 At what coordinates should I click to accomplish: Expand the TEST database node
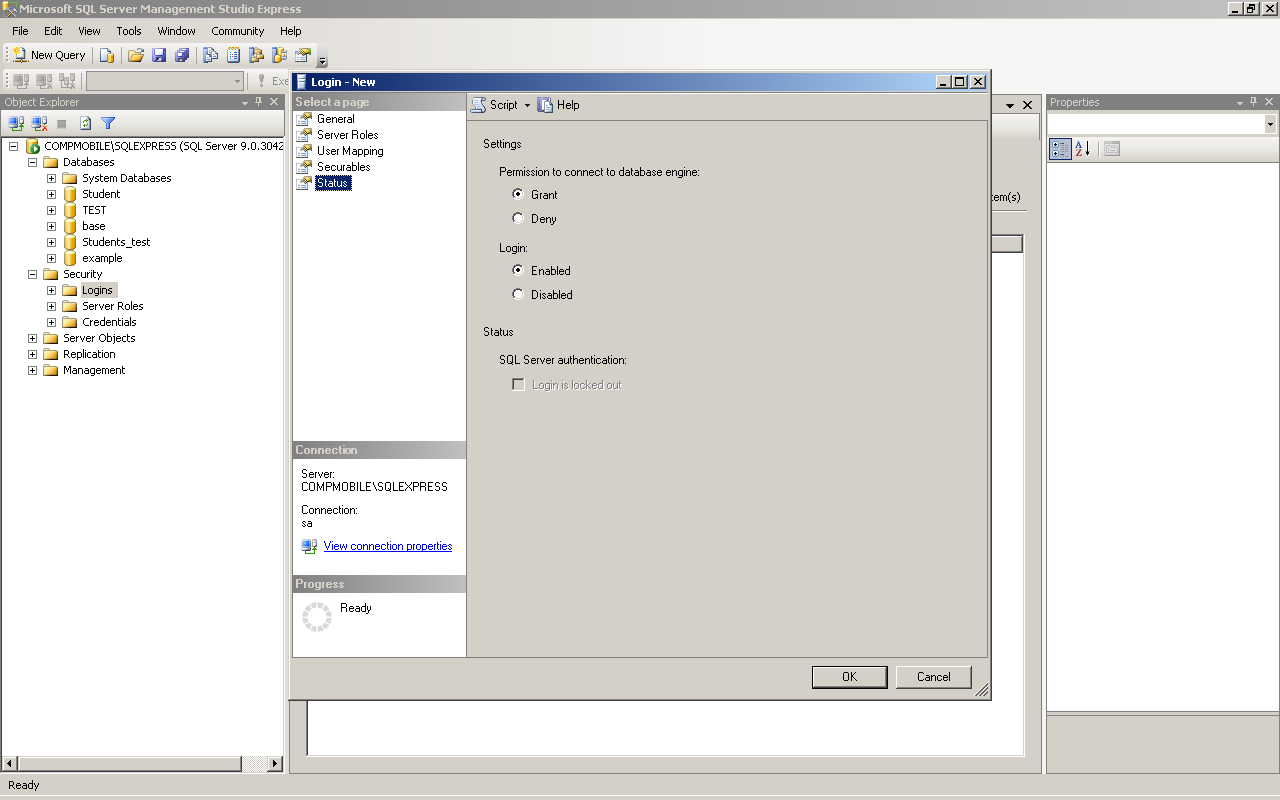coord(51,210)
